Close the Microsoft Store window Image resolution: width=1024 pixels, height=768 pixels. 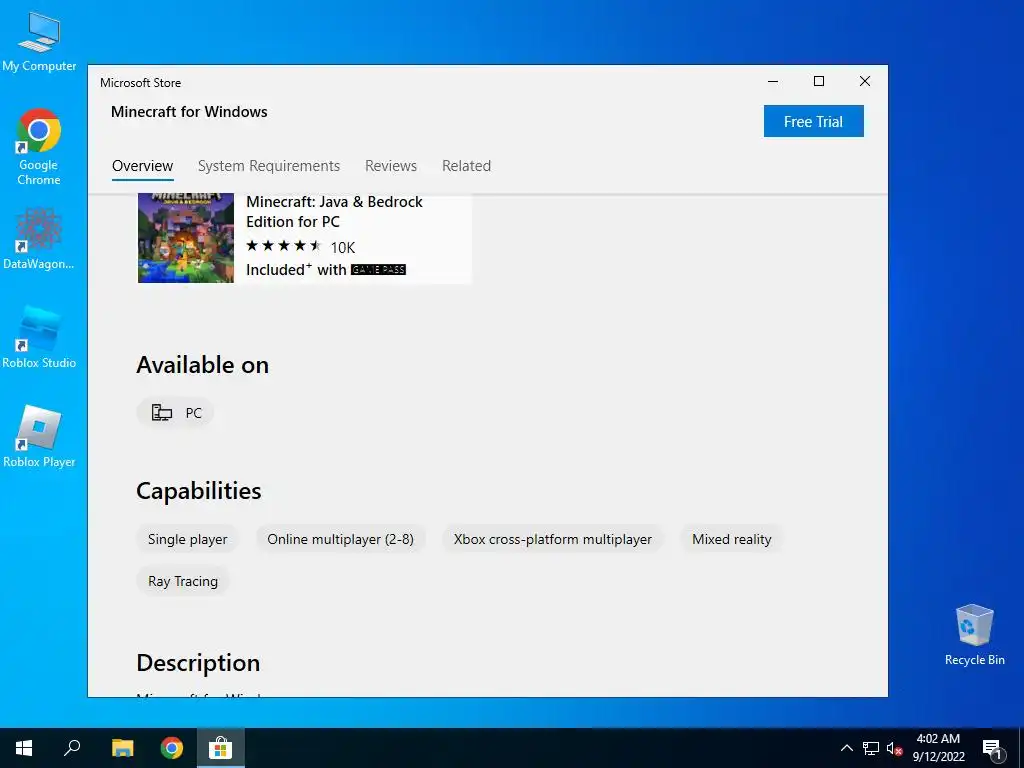pyautogui.click(x=865, y=82)
